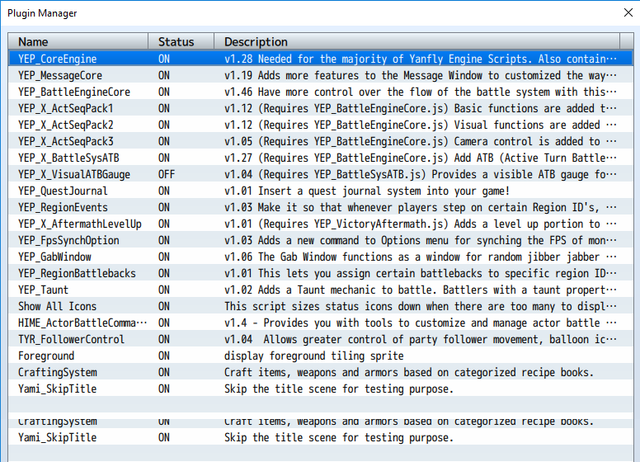Viewport: 640px width, 462px height.
Task: Click the 'Visual functions are added' description
Action: click(420, 125)
